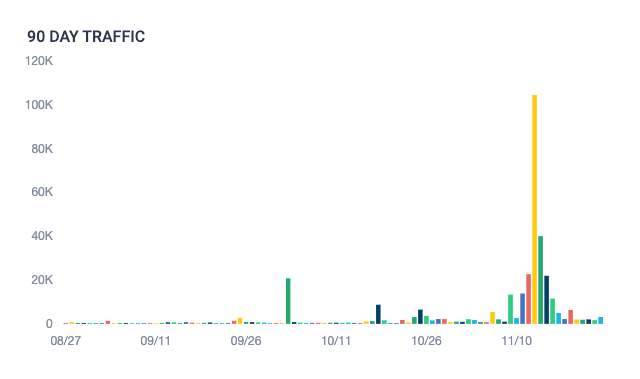This screenshot has width=640, height=379.
Task: Click the 120K y-axis label
Action: click(x=39, y=61)
